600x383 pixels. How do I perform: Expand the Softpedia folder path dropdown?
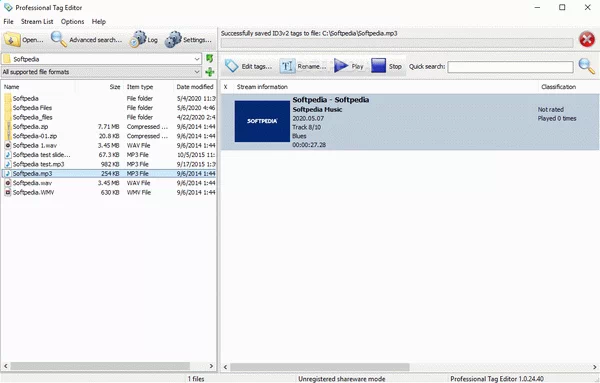(x=197, y=59)
